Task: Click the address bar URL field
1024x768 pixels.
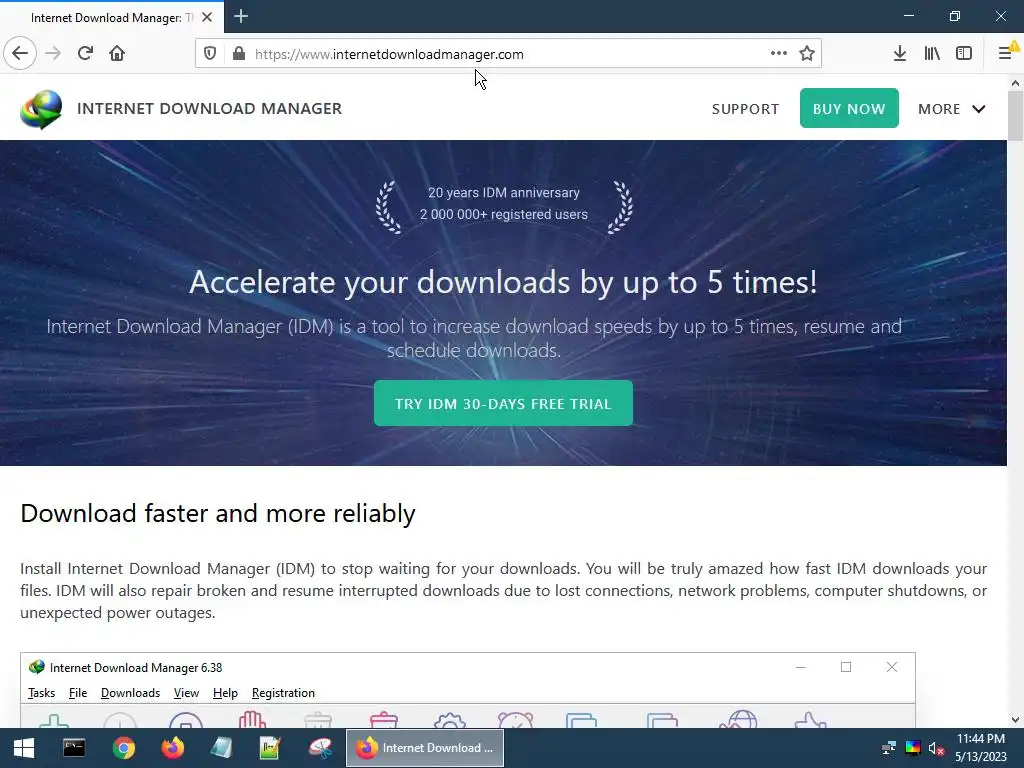Action: (x=508, y=54)
